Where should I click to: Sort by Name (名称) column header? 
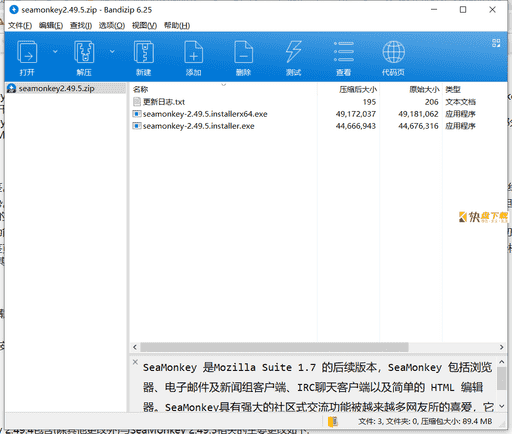click(140, 89)
